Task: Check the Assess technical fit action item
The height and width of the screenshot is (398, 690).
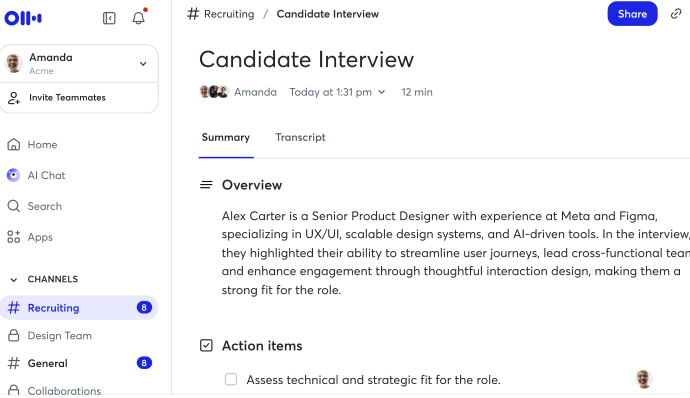Action: [x=231, y=379]
